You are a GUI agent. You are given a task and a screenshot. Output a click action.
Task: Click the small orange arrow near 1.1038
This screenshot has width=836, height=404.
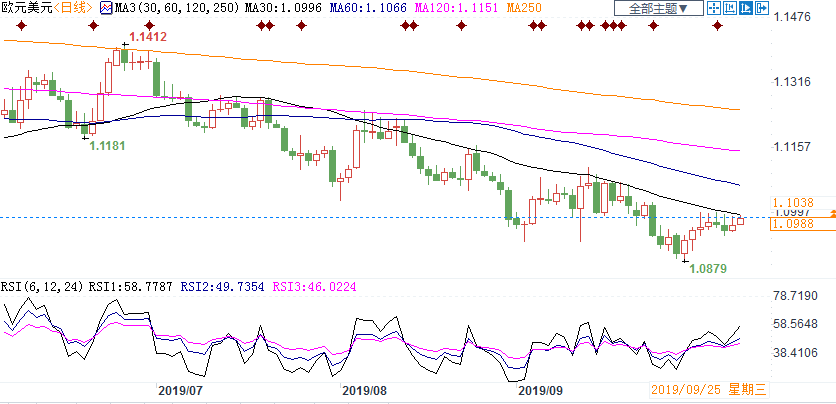click(x=829, y=202)
